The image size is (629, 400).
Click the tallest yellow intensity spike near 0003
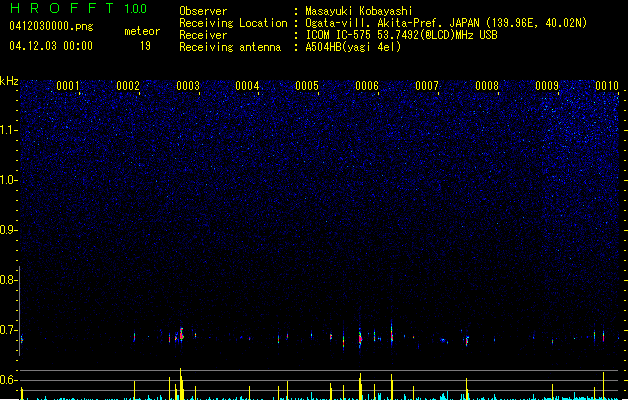[x=181, y=384]
